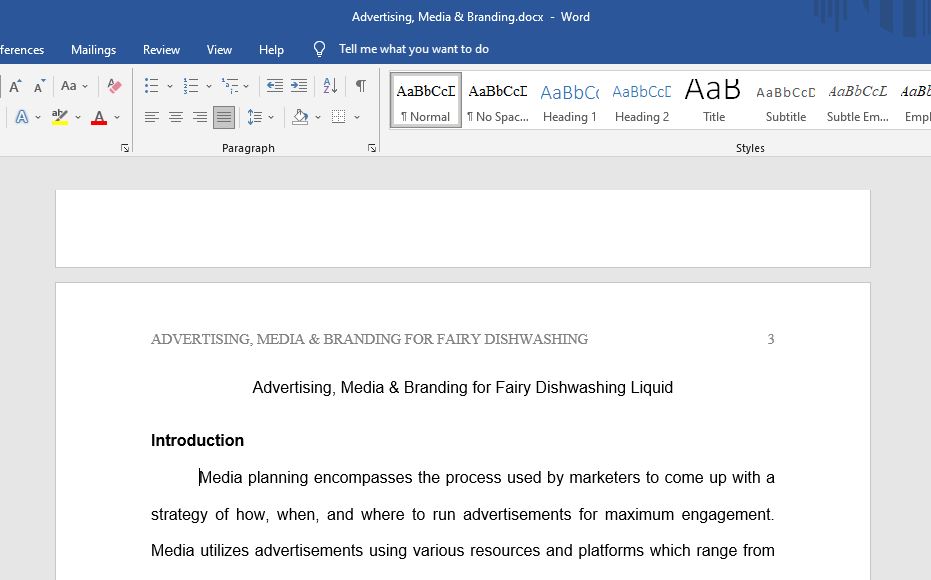931x580 pixels.
Task: Decrease paragraph indent
Action: pos(274,86)
